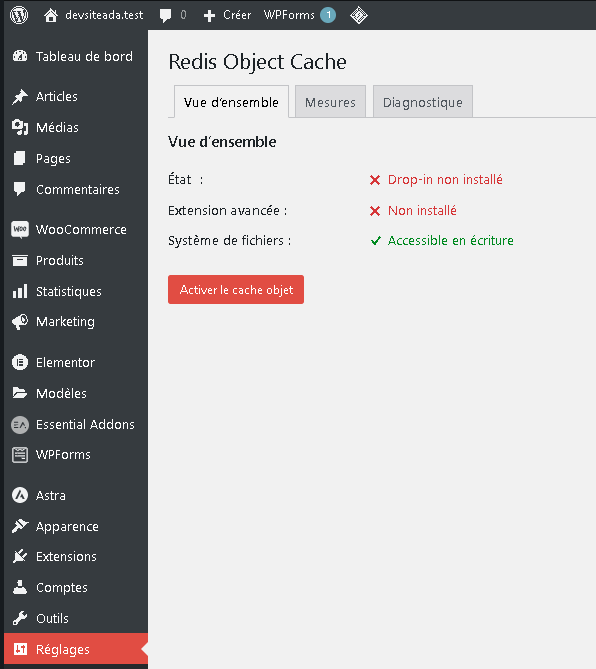The height and width of the screenshot is (669, 596).
Task: Switch to the Vue d'ensemble tab
Action: point(231,102)
